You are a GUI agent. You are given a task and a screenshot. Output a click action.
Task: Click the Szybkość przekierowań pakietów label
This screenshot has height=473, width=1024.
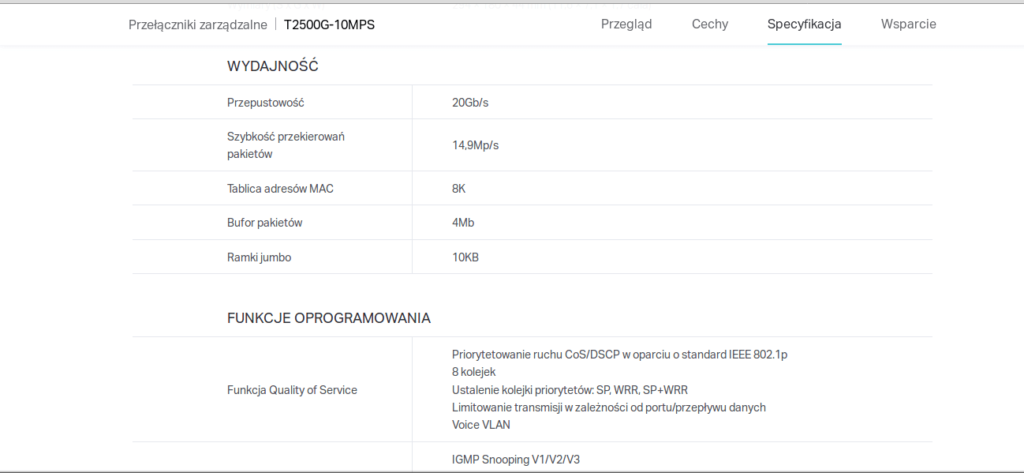(x=285, y=145)
